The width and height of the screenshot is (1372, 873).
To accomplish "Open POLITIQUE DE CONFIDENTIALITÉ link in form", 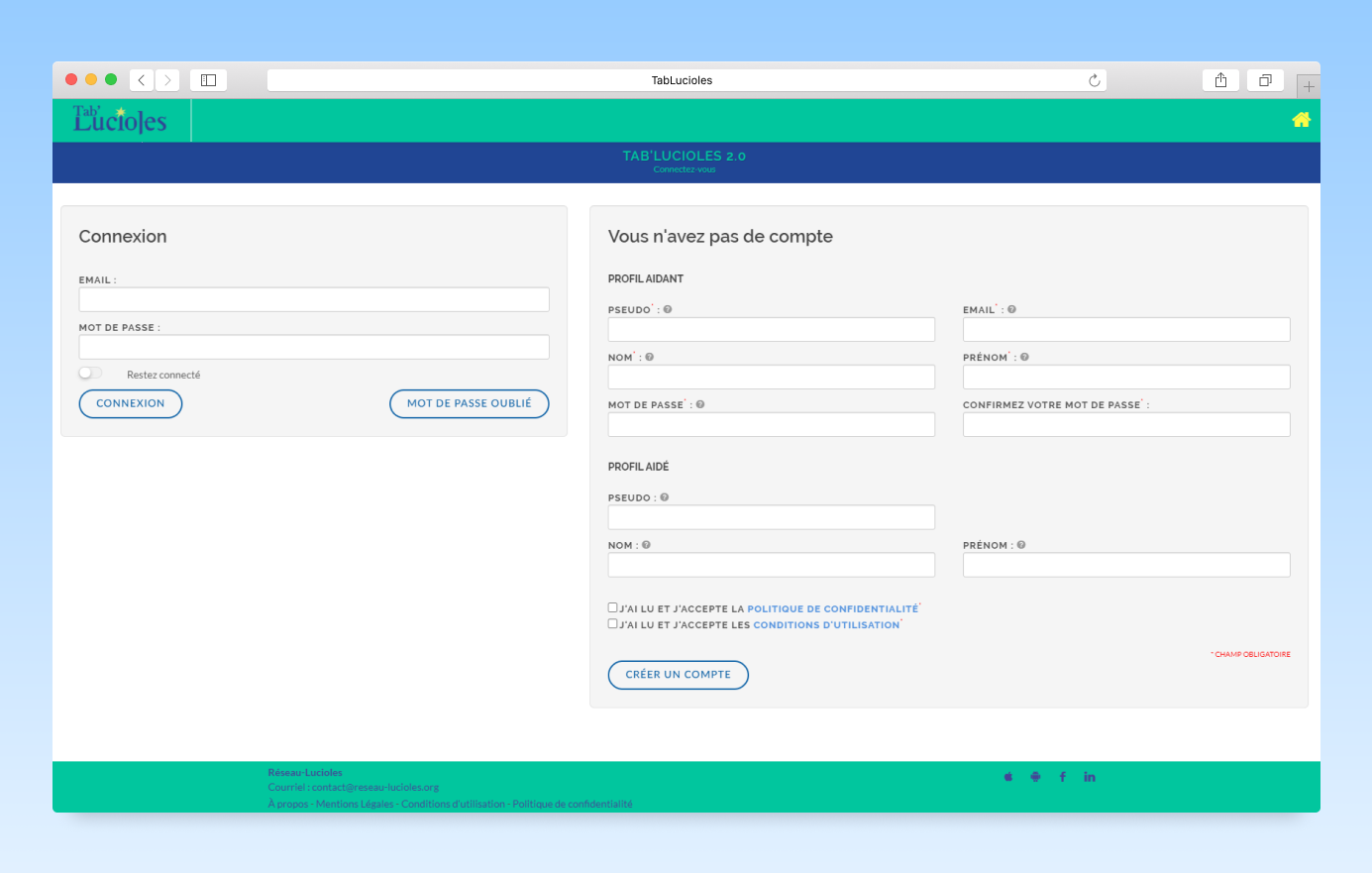I will 832,609.
